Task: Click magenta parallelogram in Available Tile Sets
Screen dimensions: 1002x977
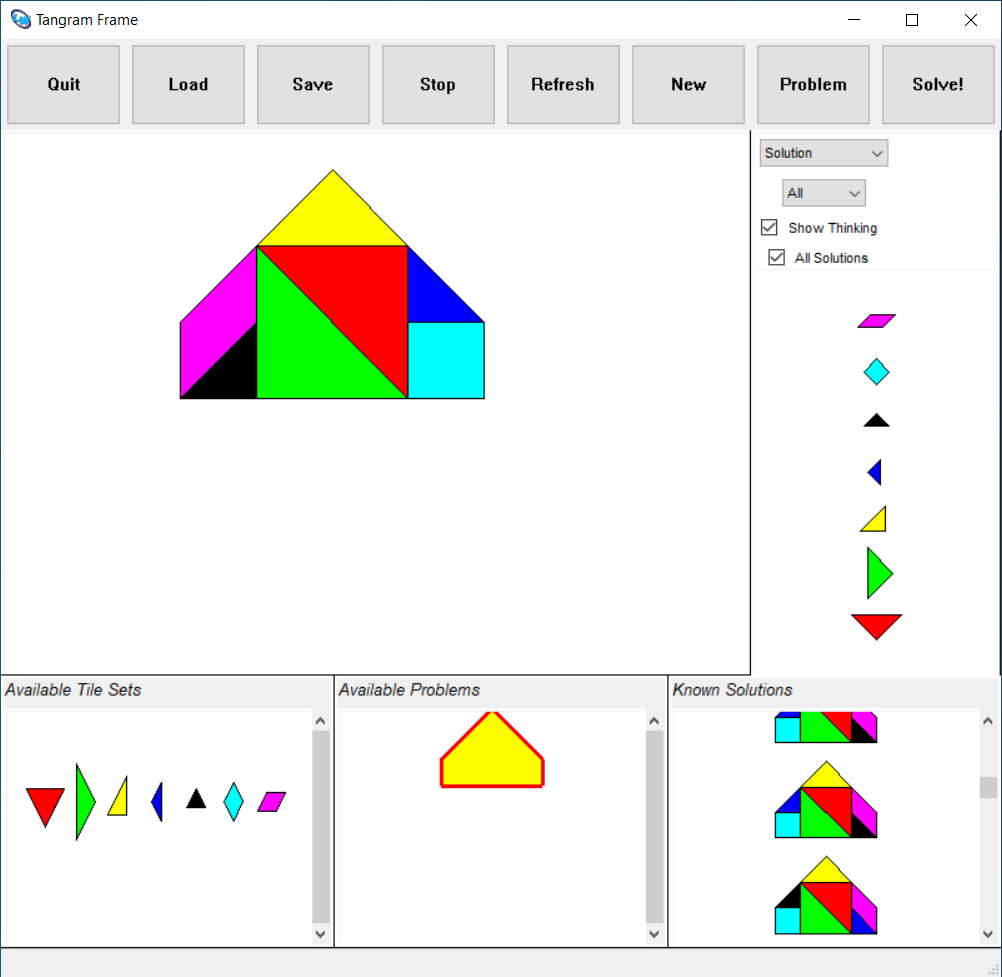Action: [272, 801]
